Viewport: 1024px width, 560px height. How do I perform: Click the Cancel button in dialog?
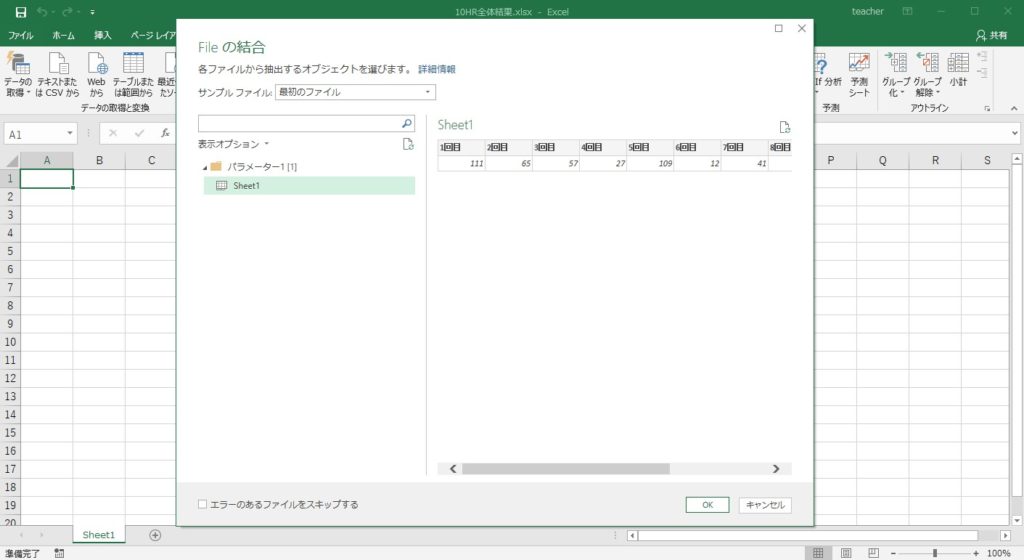pos(765,505)
